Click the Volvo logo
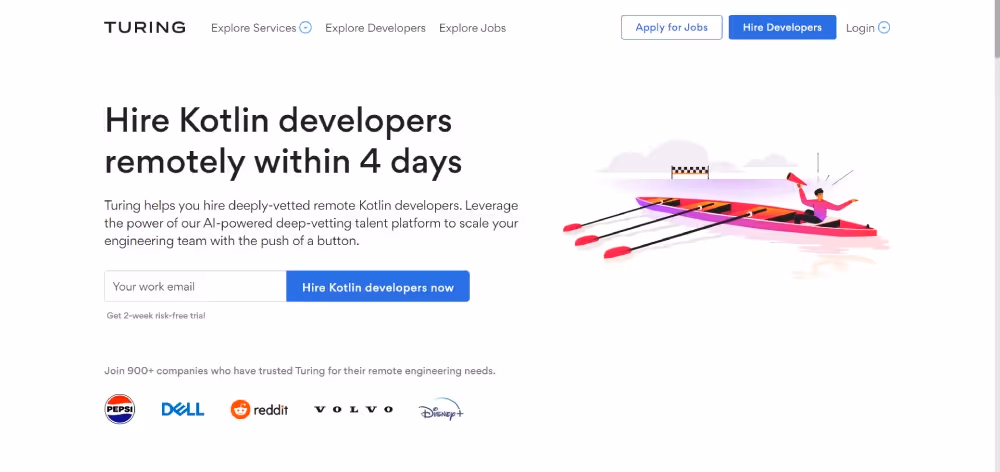This screenshot has height=472, width=1000. click(353, 409)
